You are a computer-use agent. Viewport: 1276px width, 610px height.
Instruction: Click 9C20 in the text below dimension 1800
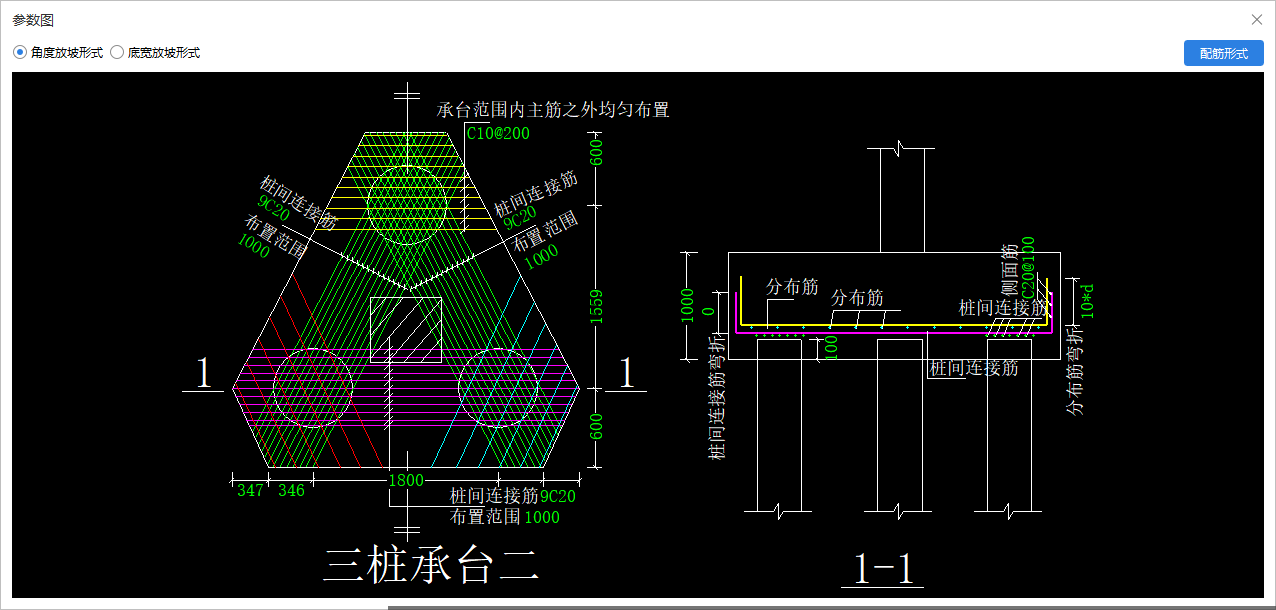[x=558, y=495]
